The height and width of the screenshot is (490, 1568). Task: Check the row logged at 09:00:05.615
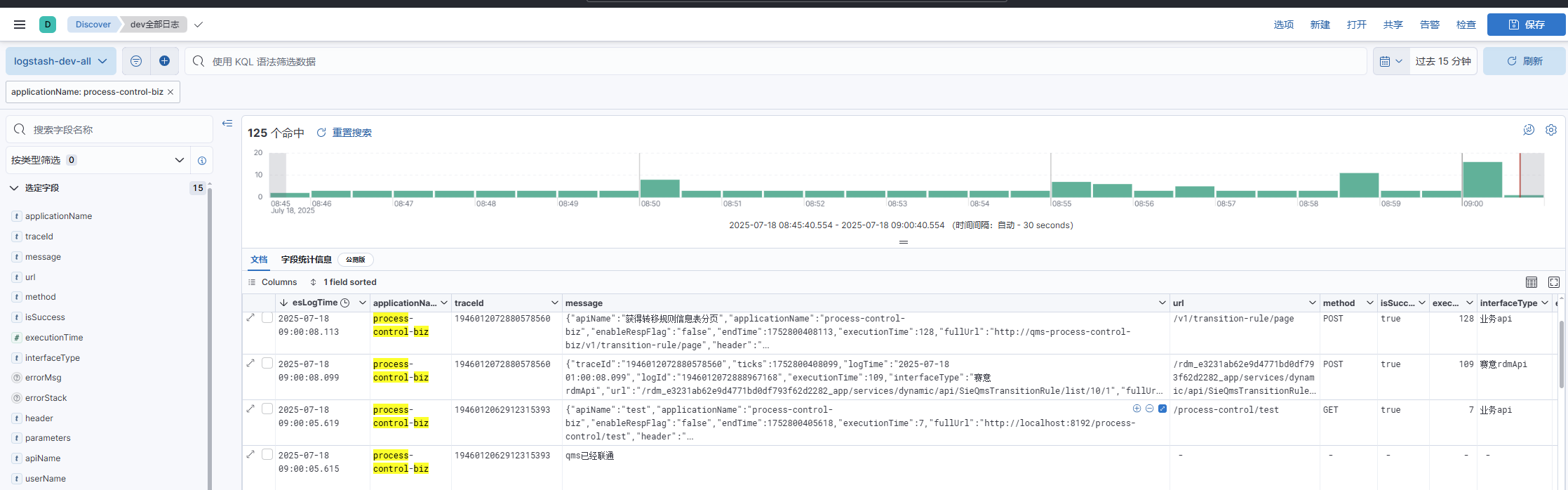267,455
